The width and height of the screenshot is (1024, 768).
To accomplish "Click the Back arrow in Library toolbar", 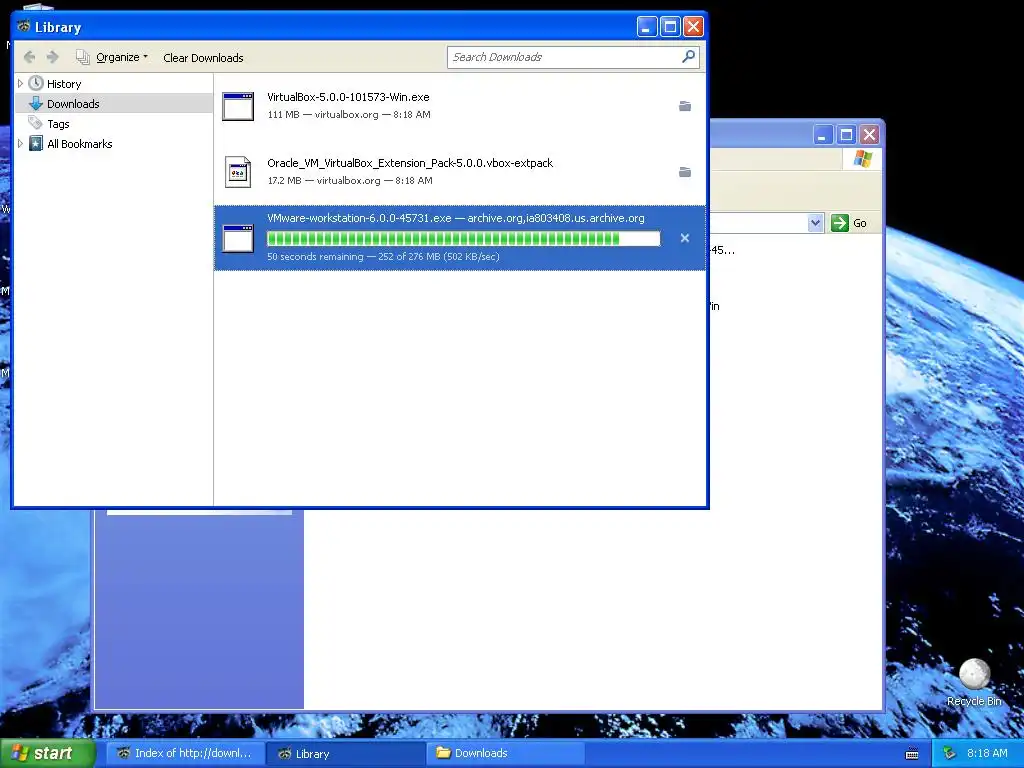I will point(29,57).
